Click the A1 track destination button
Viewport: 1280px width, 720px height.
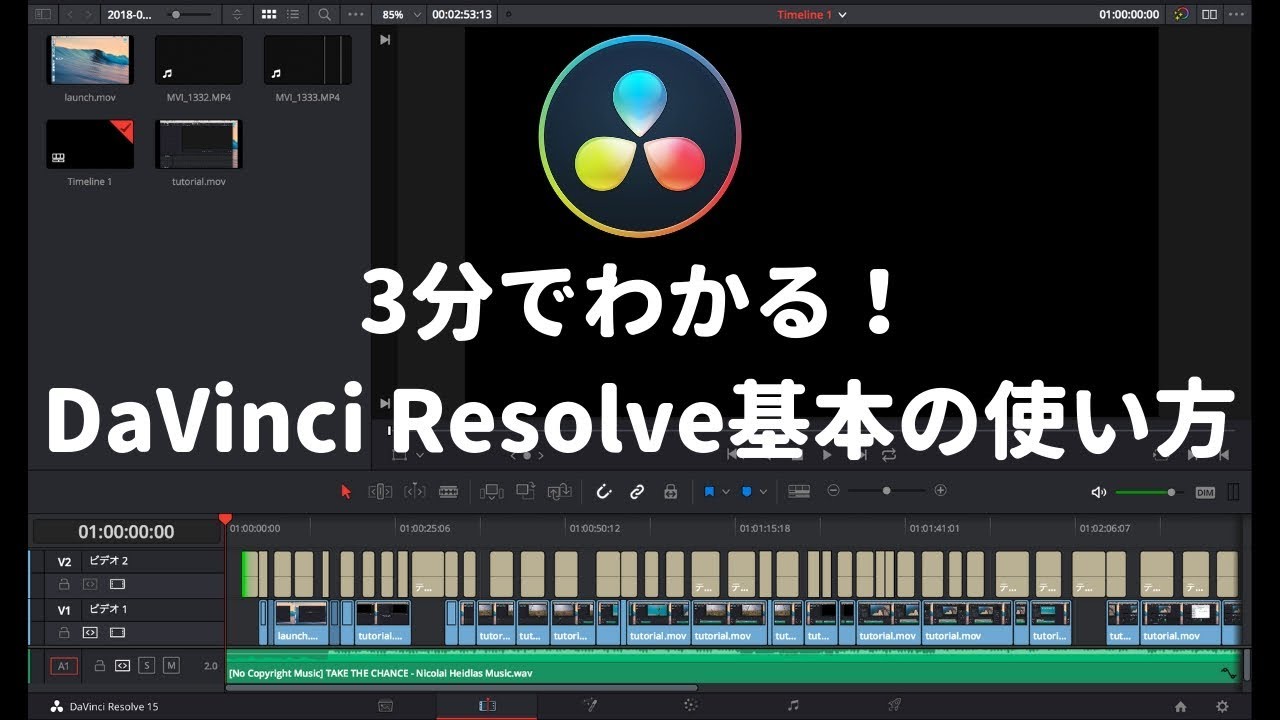point(64,665)
